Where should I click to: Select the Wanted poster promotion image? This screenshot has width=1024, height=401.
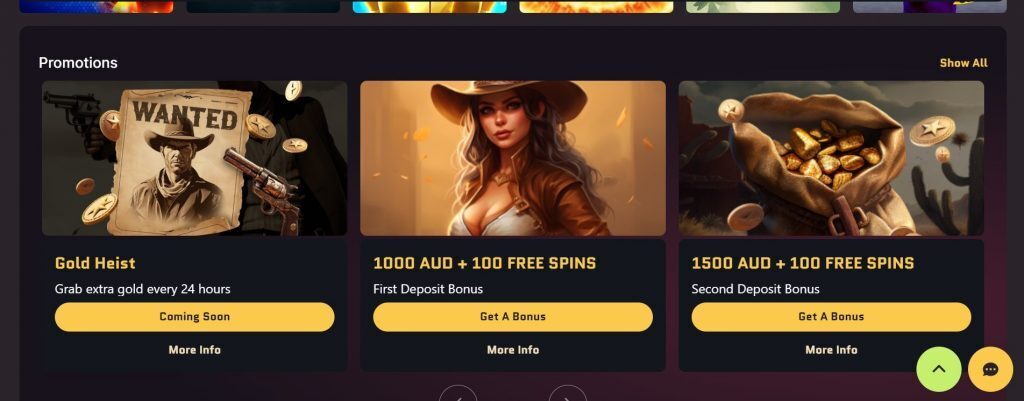195,158
